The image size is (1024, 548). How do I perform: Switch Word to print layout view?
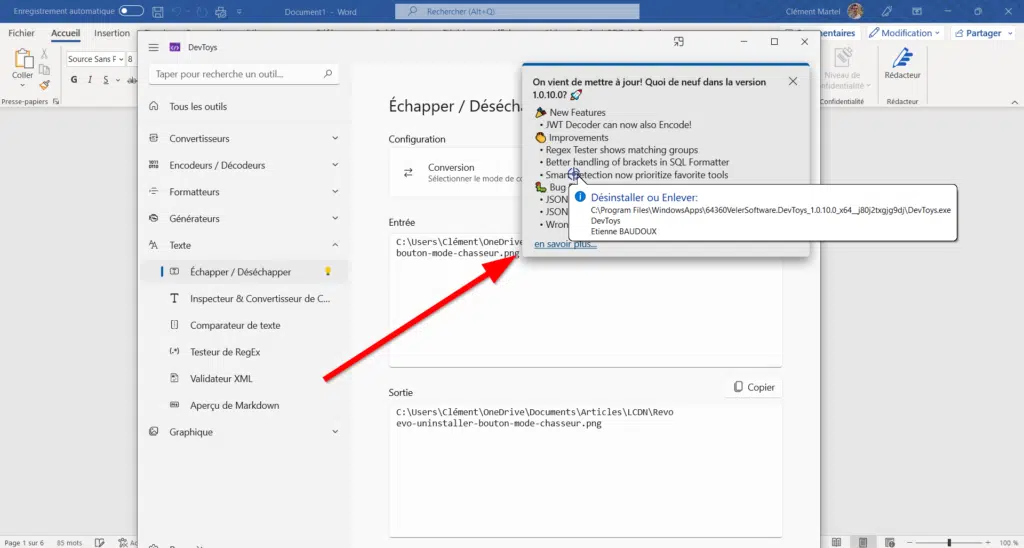pyautogui.click(x=863, y=543)
